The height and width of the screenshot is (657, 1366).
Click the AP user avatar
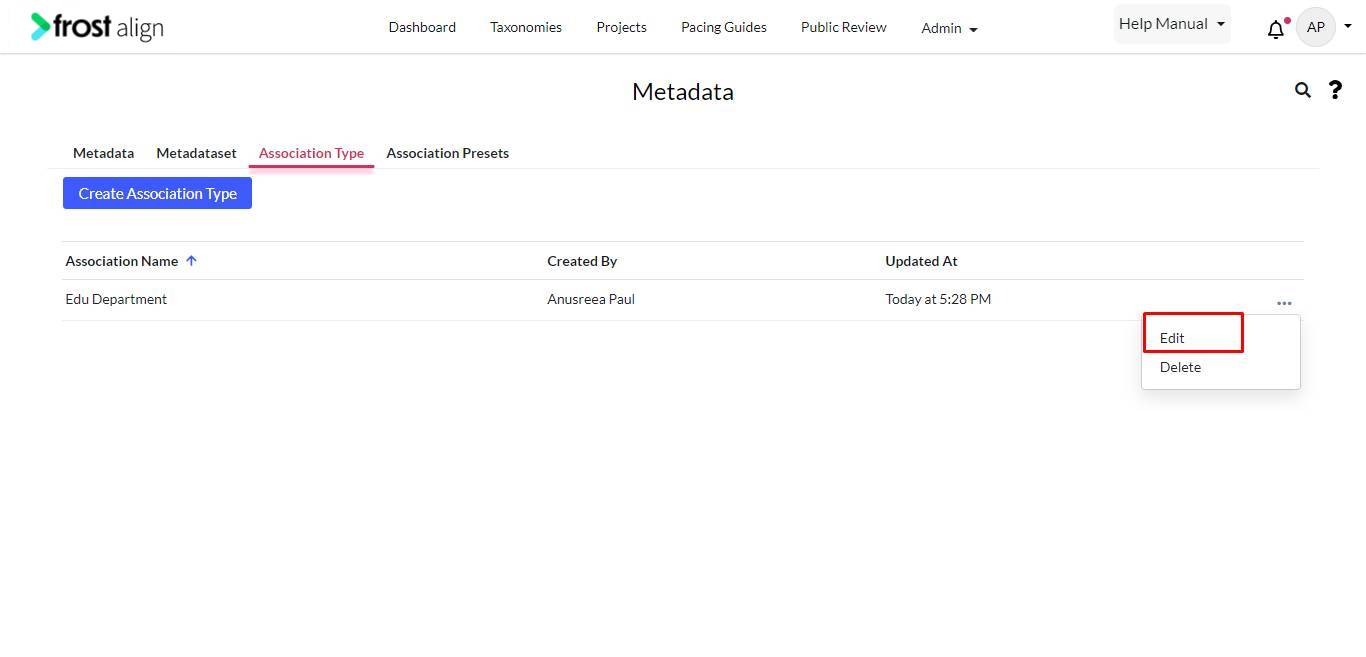[1316, 27]
